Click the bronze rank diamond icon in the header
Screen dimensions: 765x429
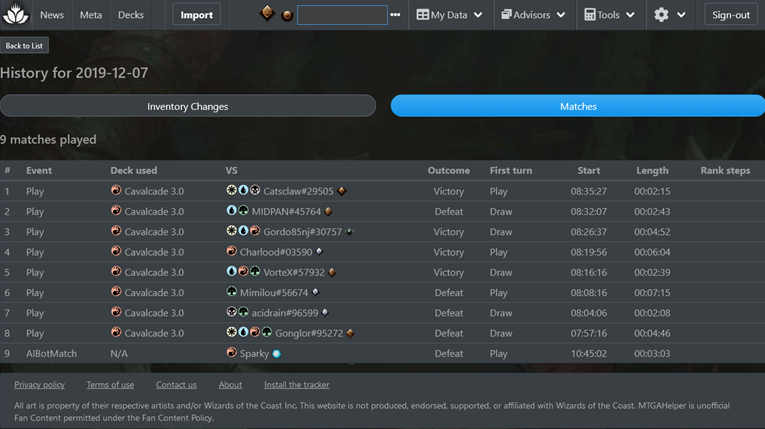267,13
